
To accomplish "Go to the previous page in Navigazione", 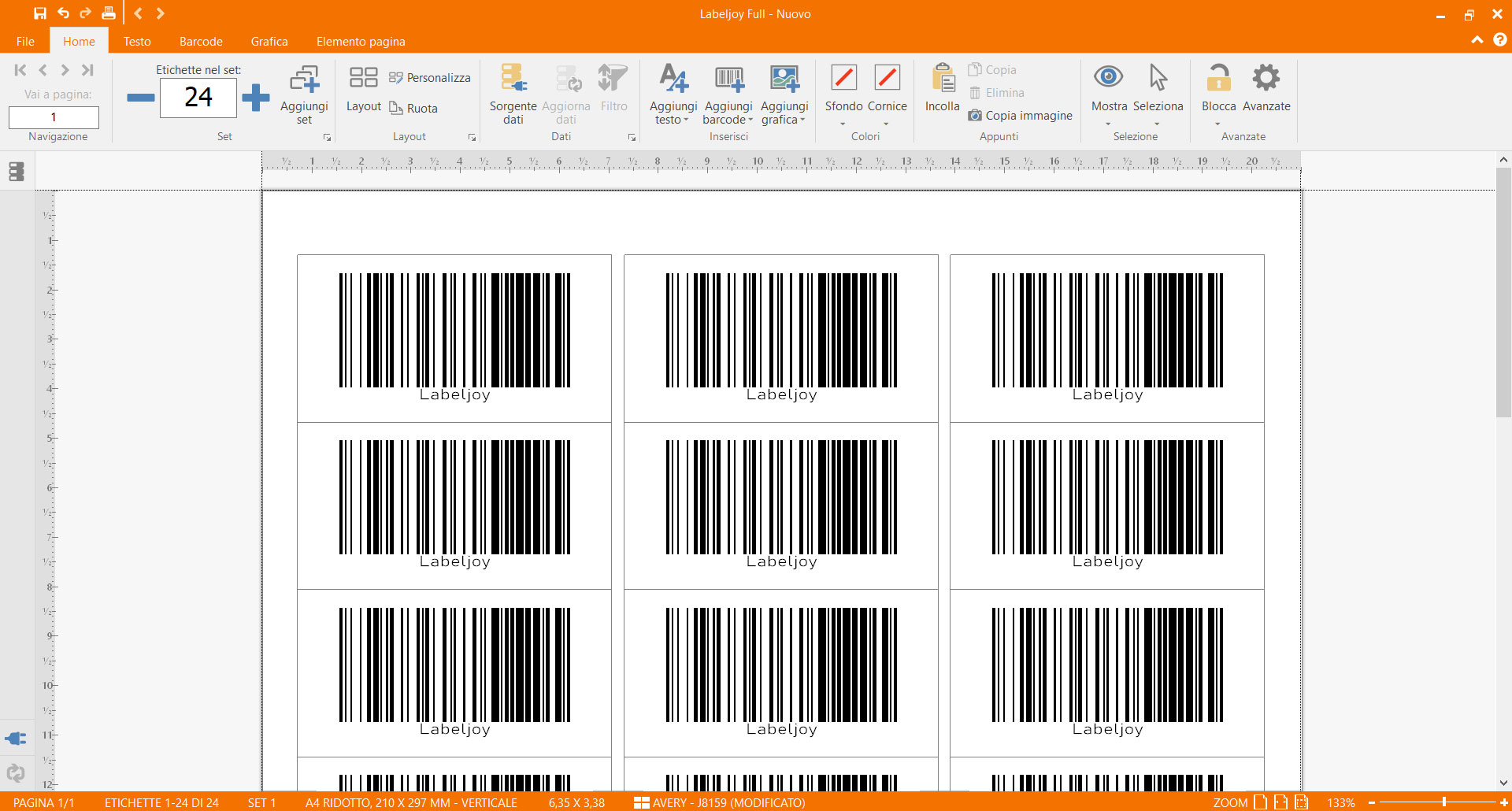I will point(43,70).
